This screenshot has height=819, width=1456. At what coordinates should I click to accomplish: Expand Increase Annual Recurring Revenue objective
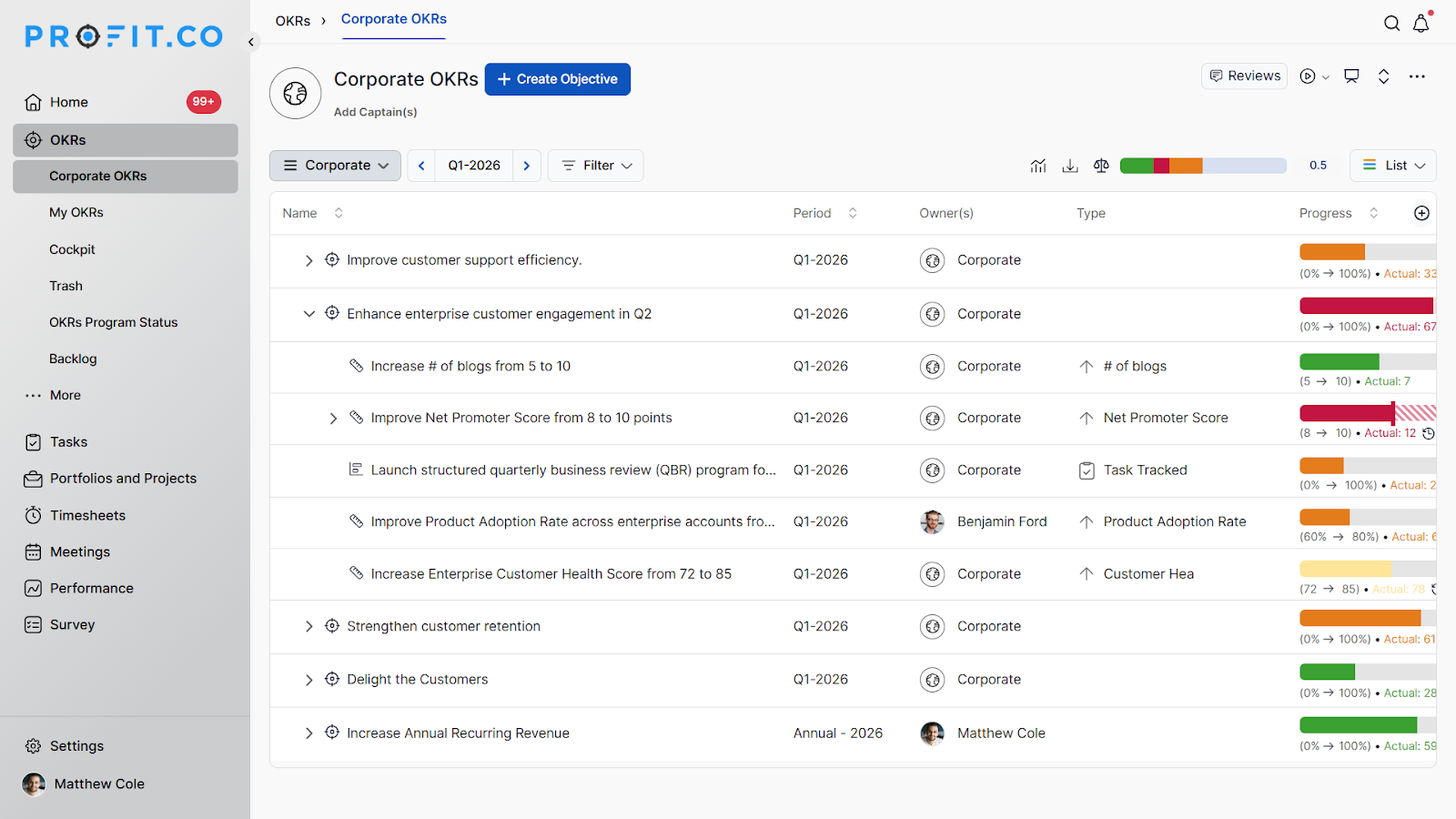(x=308, y=733)
